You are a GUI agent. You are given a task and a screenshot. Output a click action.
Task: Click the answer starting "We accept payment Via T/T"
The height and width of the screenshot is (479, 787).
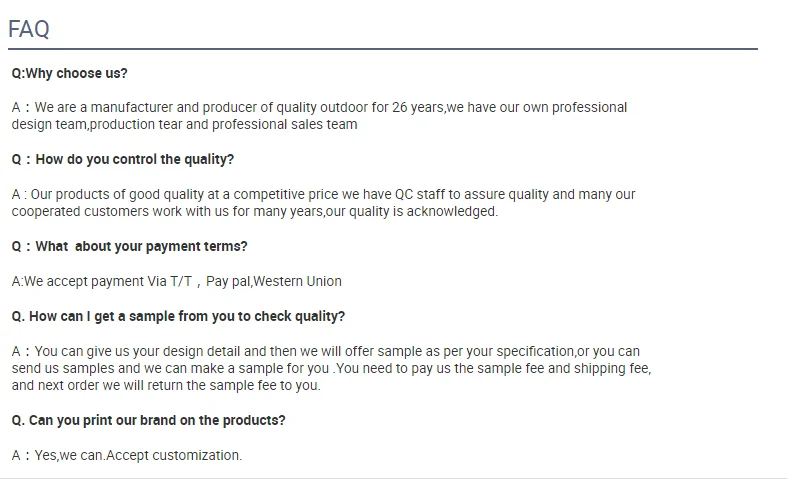point(176,281)
